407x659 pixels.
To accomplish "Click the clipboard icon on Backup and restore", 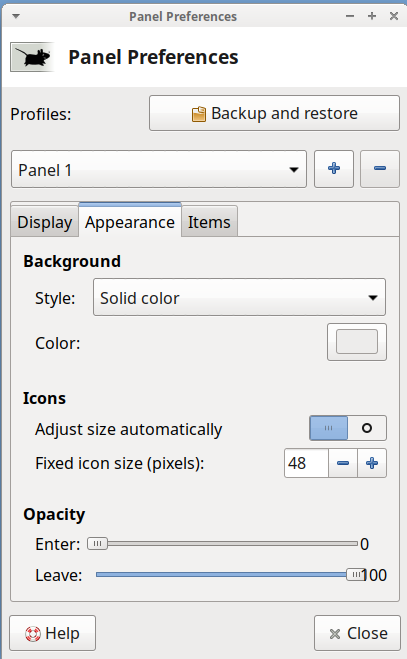I will coord(199,114).
